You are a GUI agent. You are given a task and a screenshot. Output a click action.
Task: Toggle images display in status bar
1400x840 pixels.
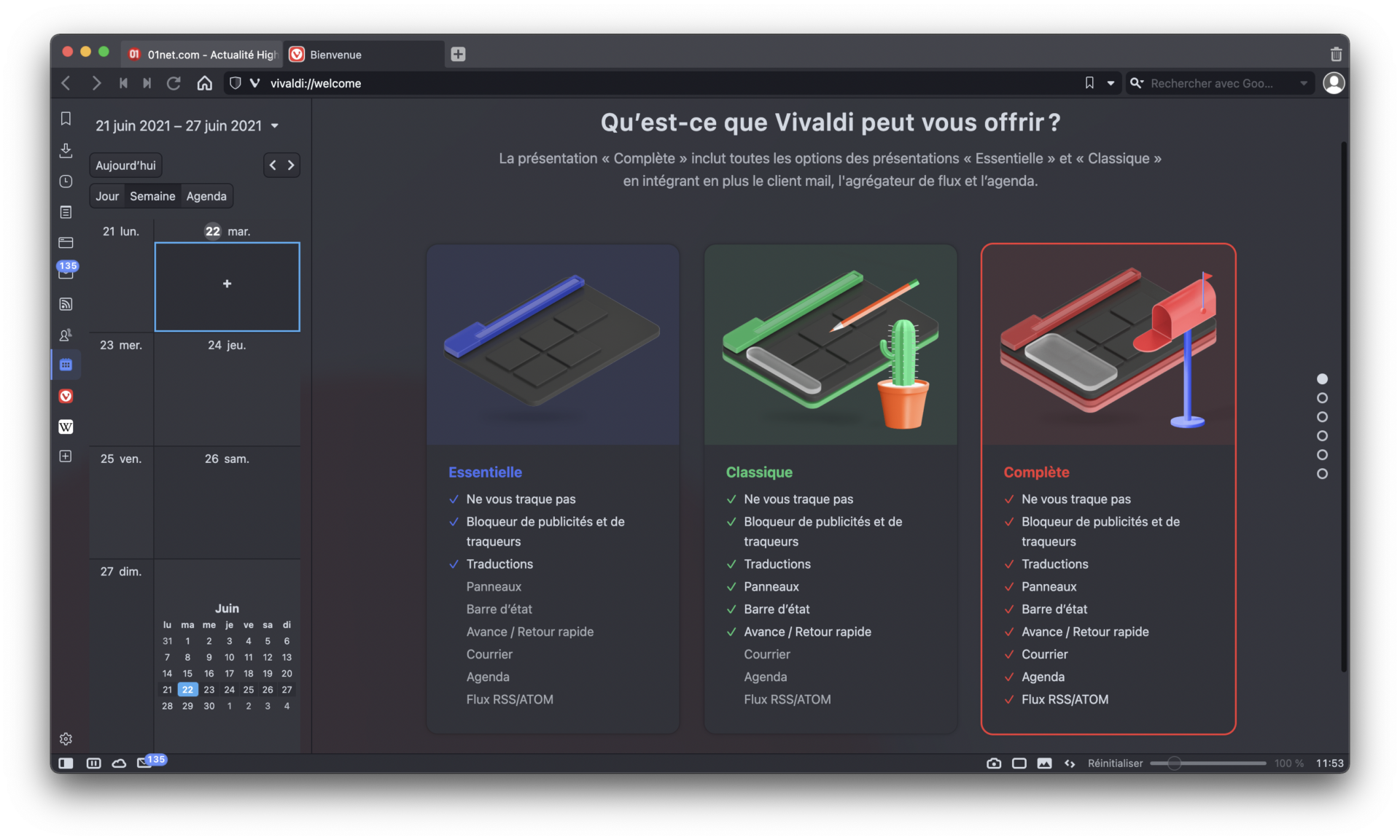pyautogui.click(x=1044, y=763)
